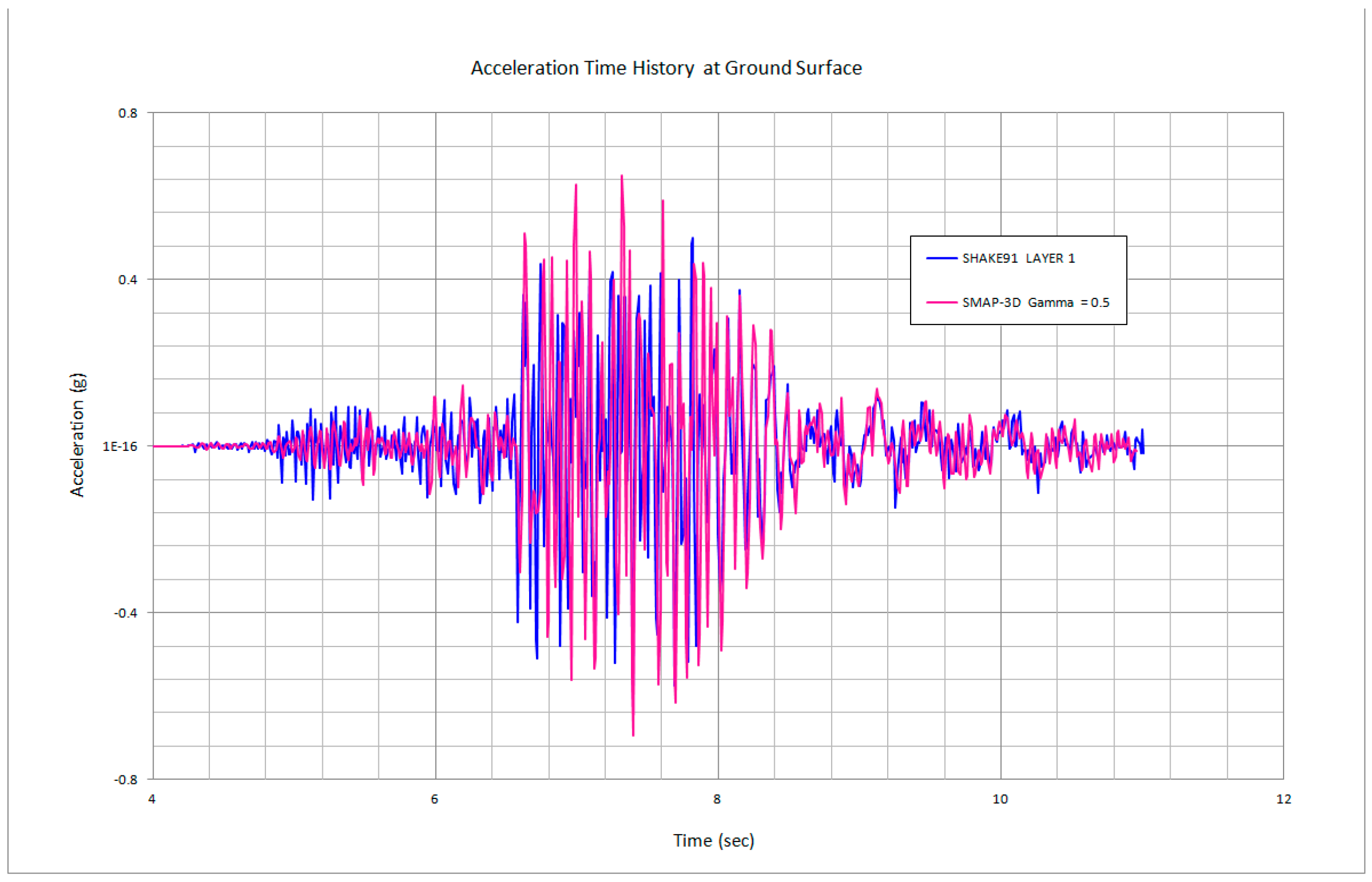Select the 'Acceleration (g)' vertical axis title
This screenshot has height=882, width=1372.
(x=77, y=435)
